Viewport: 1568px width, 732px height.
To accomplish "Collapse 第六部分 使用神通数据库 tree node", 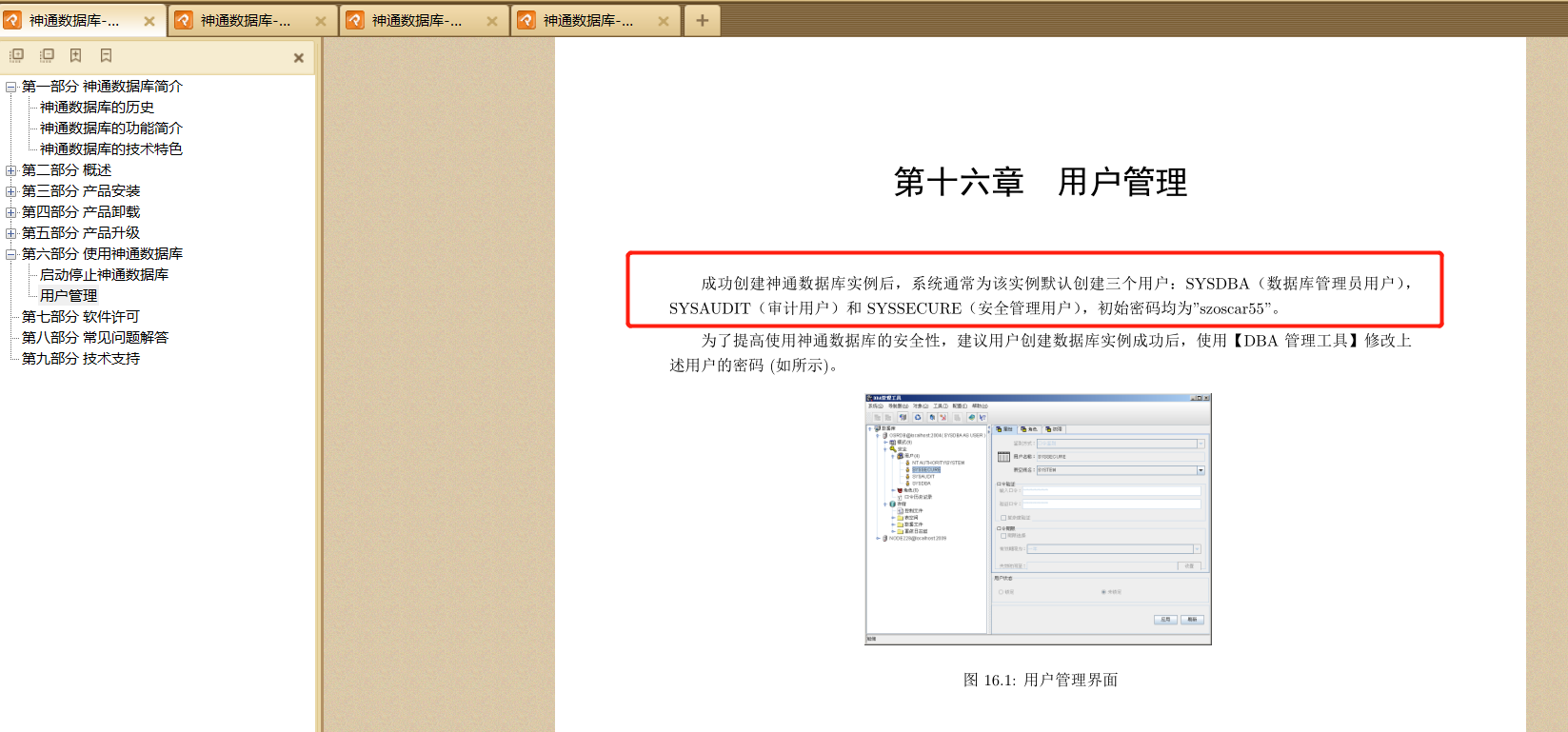I will coord(11,254).
